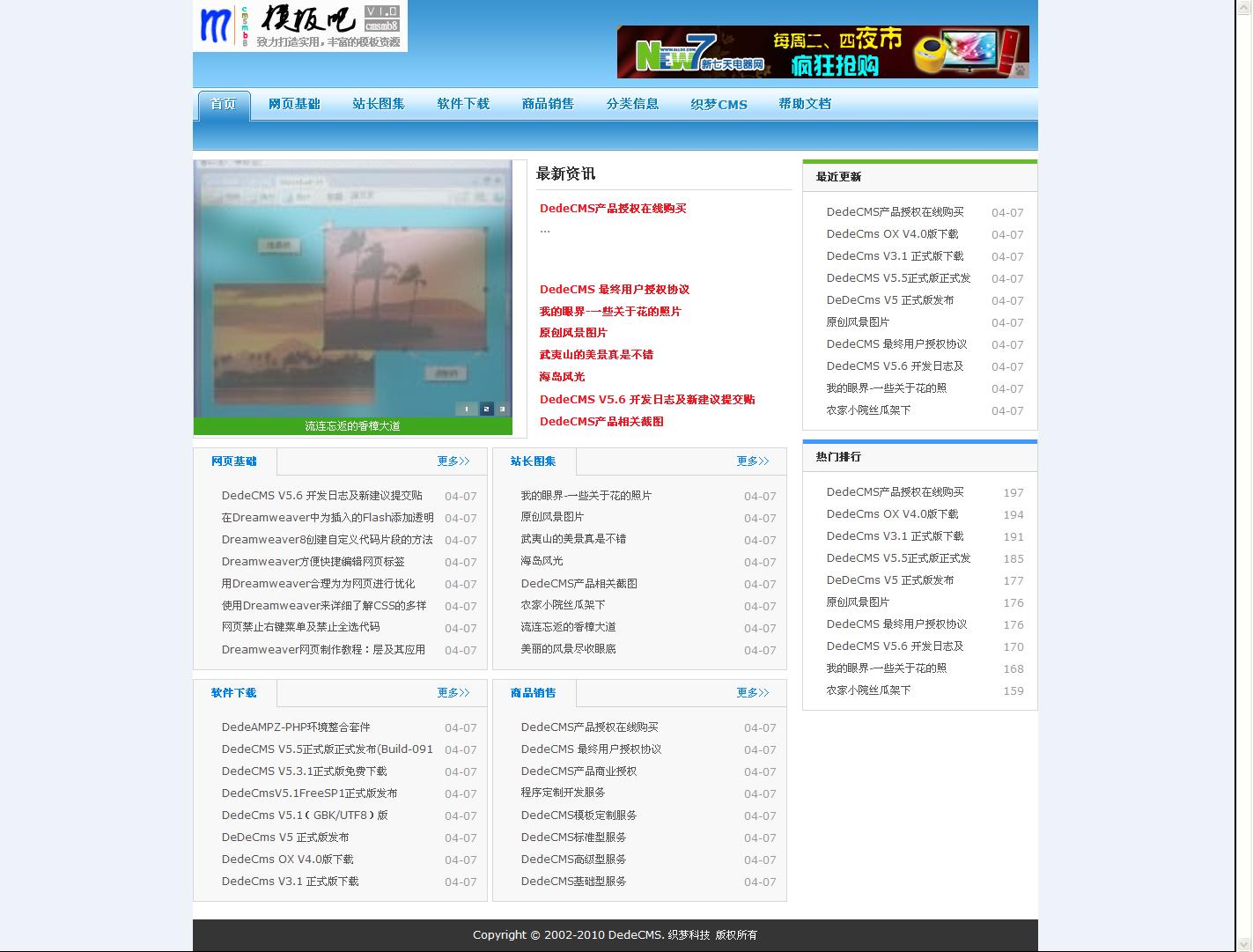Click the view count 197 in 热门排行
Viewport: 1253px width, 952px height.
[x=1013, y=493]
